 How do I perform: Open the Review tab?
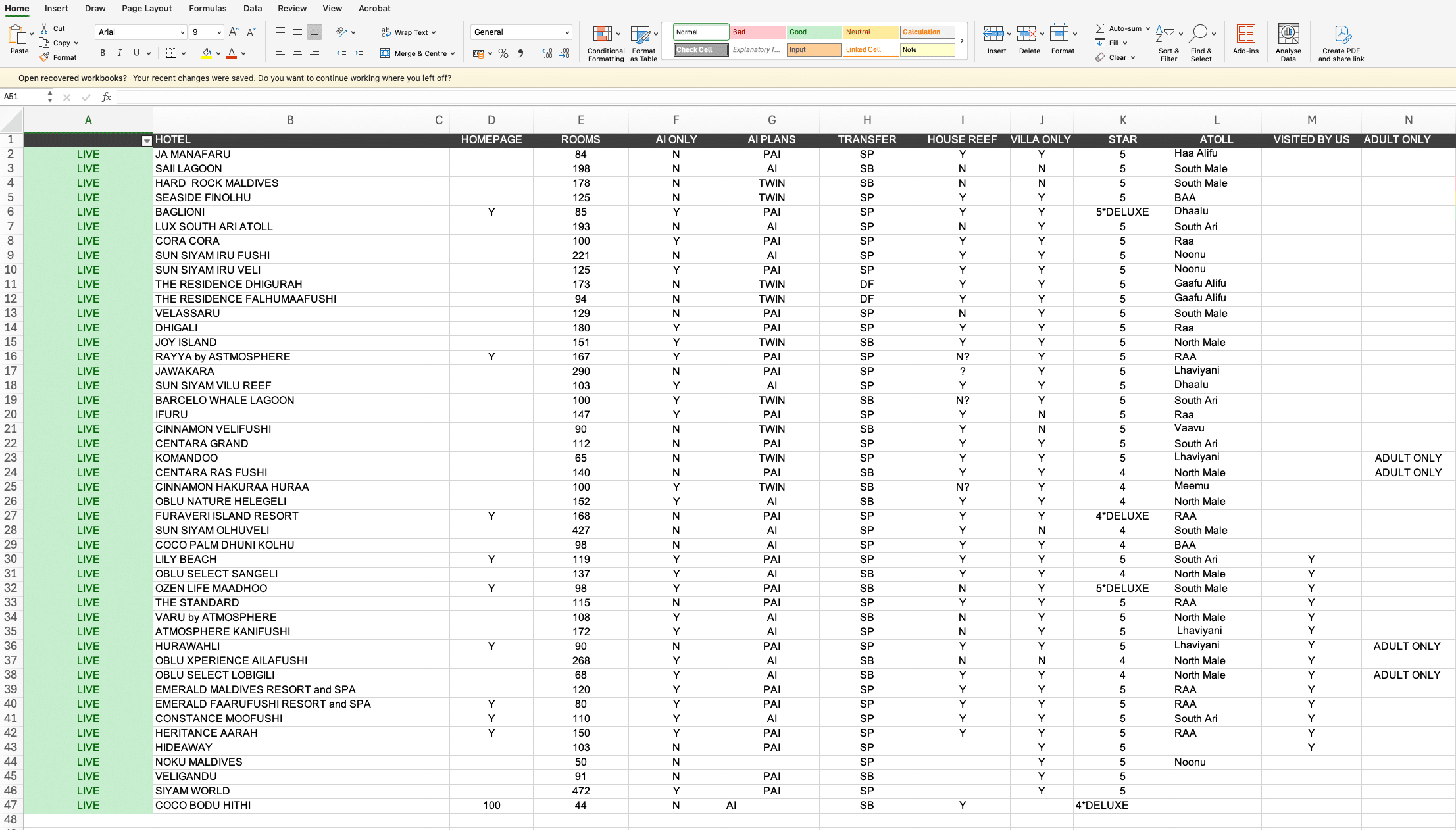point(291,9)
